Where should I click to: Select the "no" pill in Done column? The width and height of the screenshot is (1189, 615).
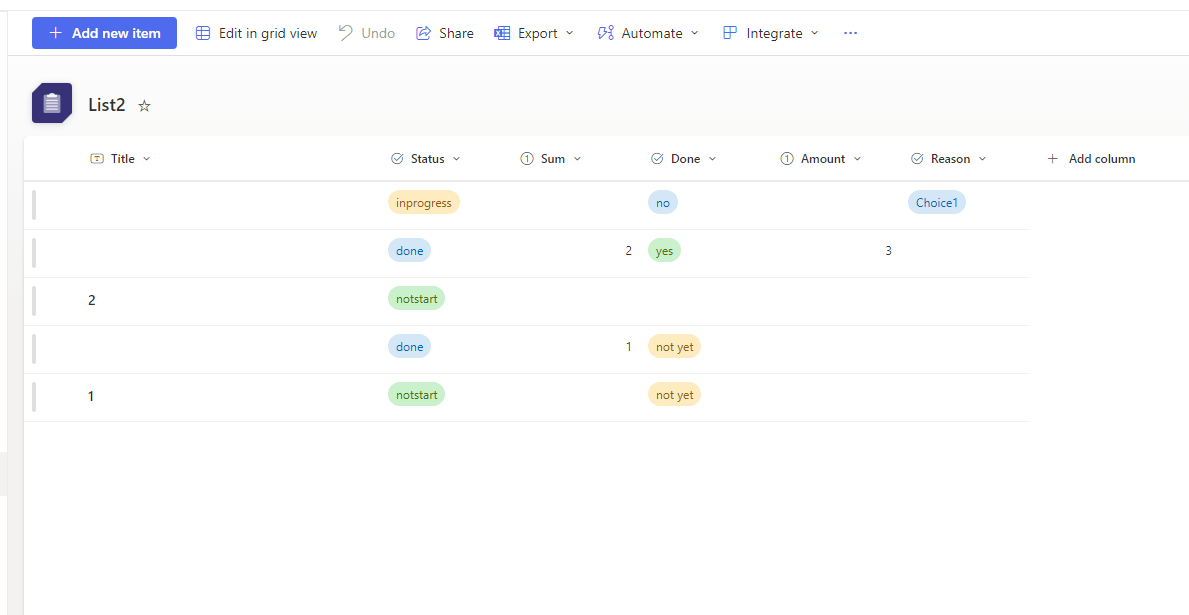click(x=663, y=202)
